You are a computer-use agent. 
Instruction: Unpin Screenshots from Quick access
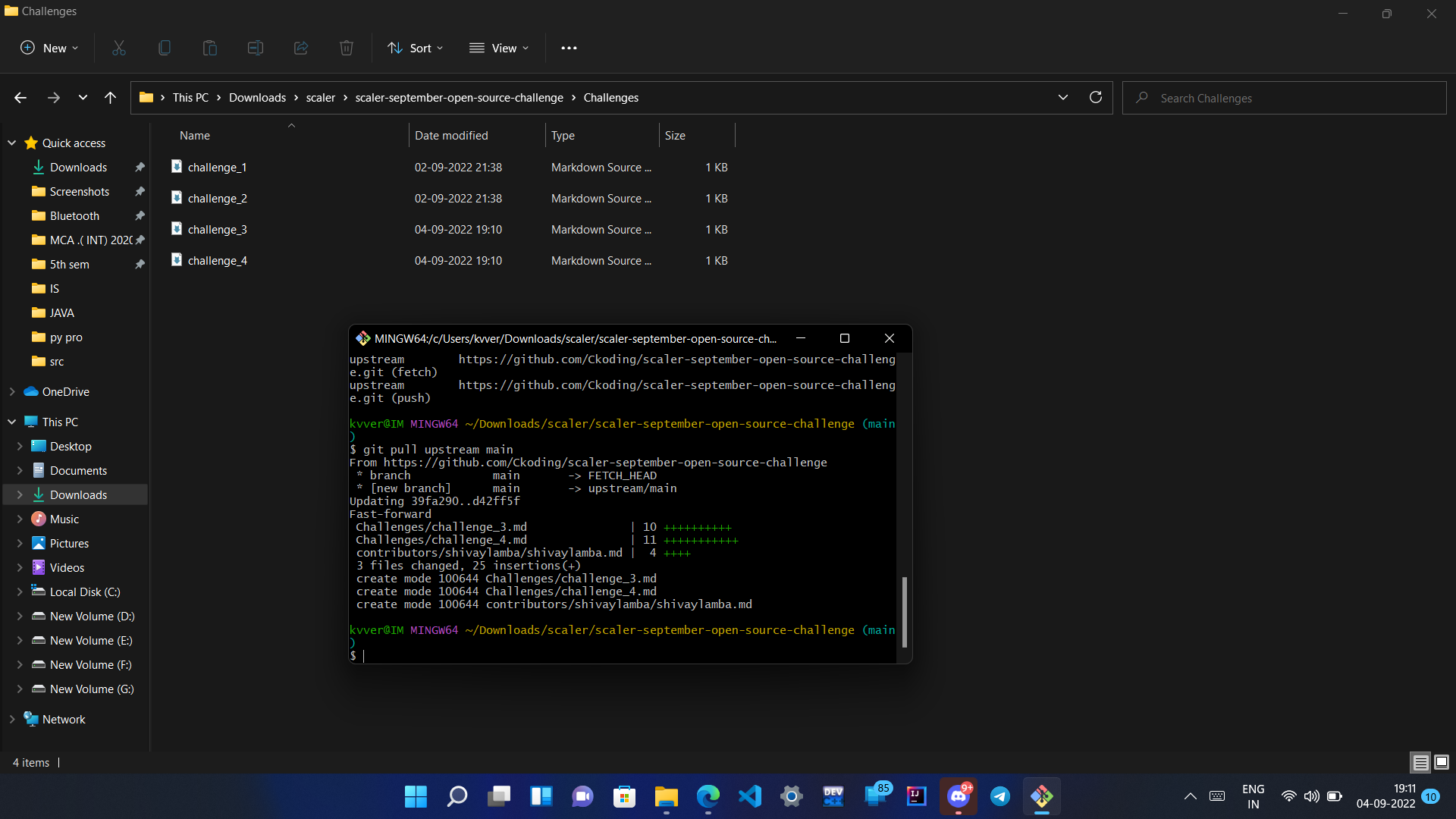coord(140,191)
